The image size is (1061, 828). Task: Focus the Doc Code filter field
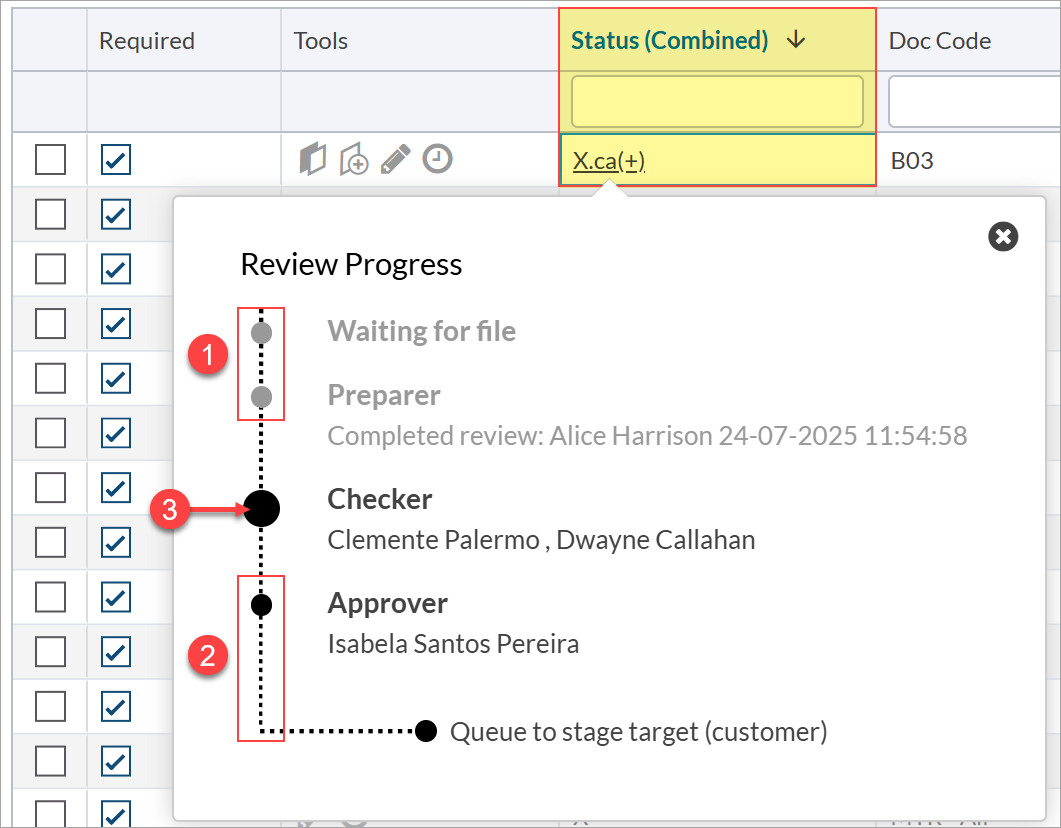pyautogui.click(x=974, y=101)
